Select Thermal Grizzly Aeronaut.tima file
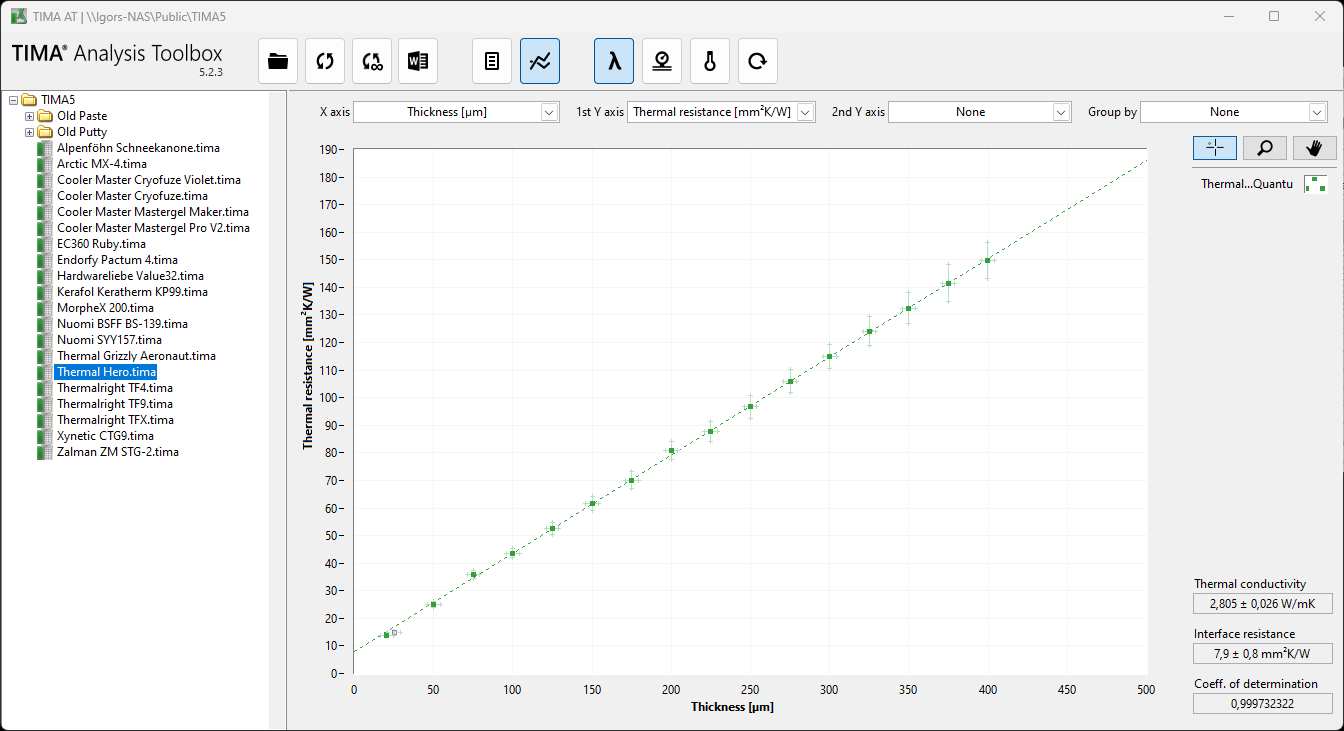Image resolution: width=1344 pixels, height=731 pixels. pos(136,356)
